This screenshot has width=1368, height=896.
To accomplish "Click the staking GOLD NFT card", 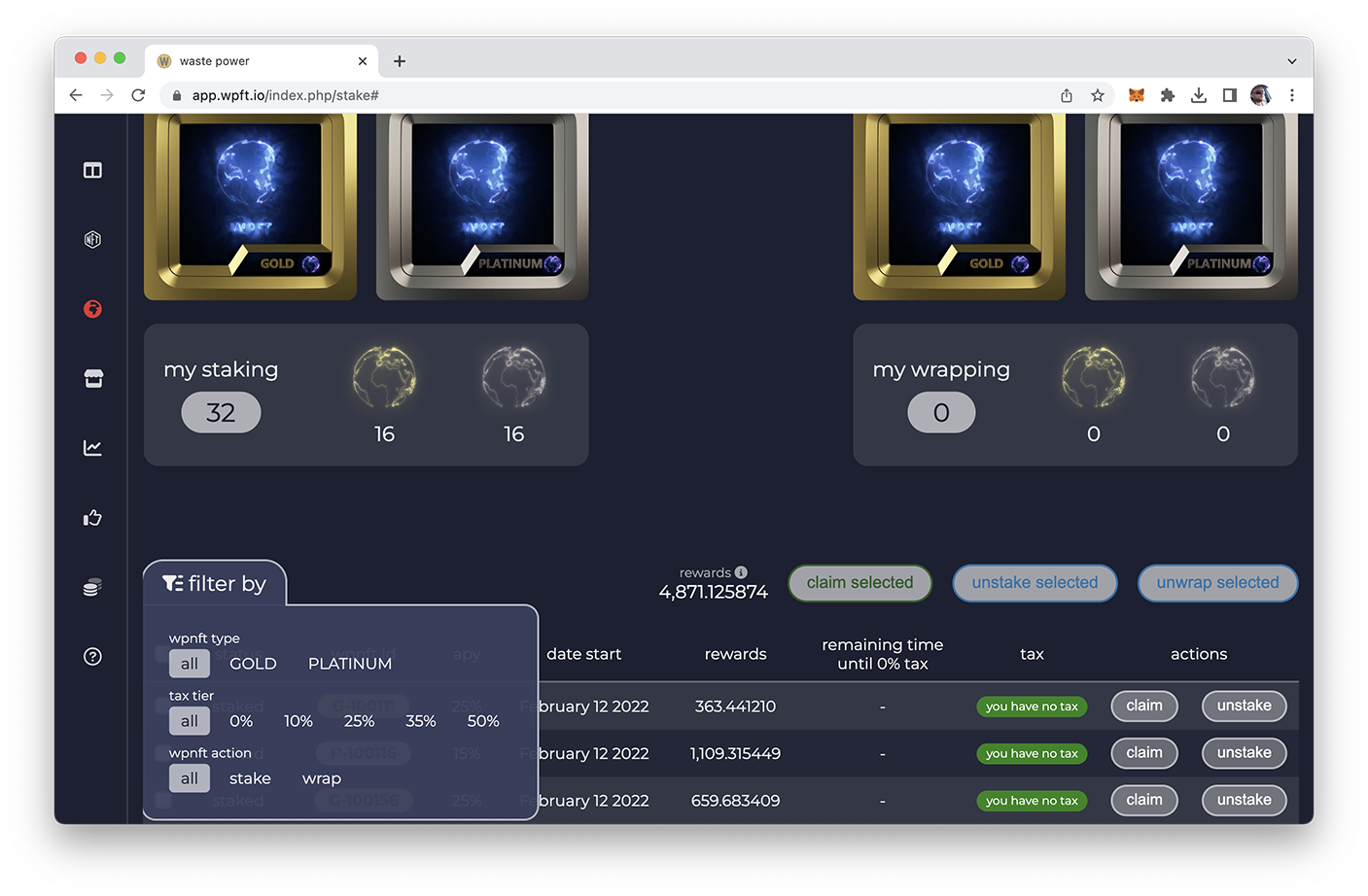I will click(250, 206).
